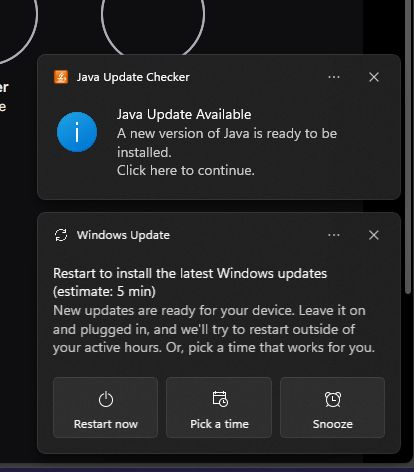The width and height of the screenshot is (414, 472).
Task: Click the Java Update Checker app icon
Action: 61,77
